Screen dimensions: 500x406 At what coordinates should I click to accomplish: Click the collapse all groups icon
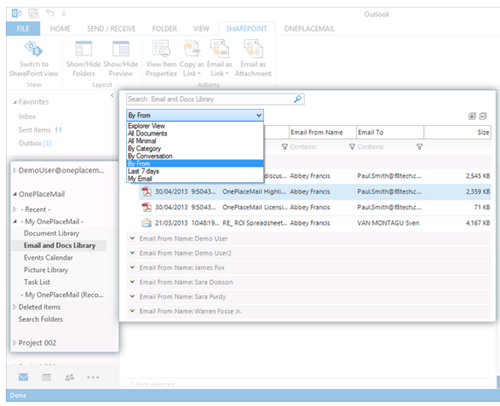coord(483,116)
